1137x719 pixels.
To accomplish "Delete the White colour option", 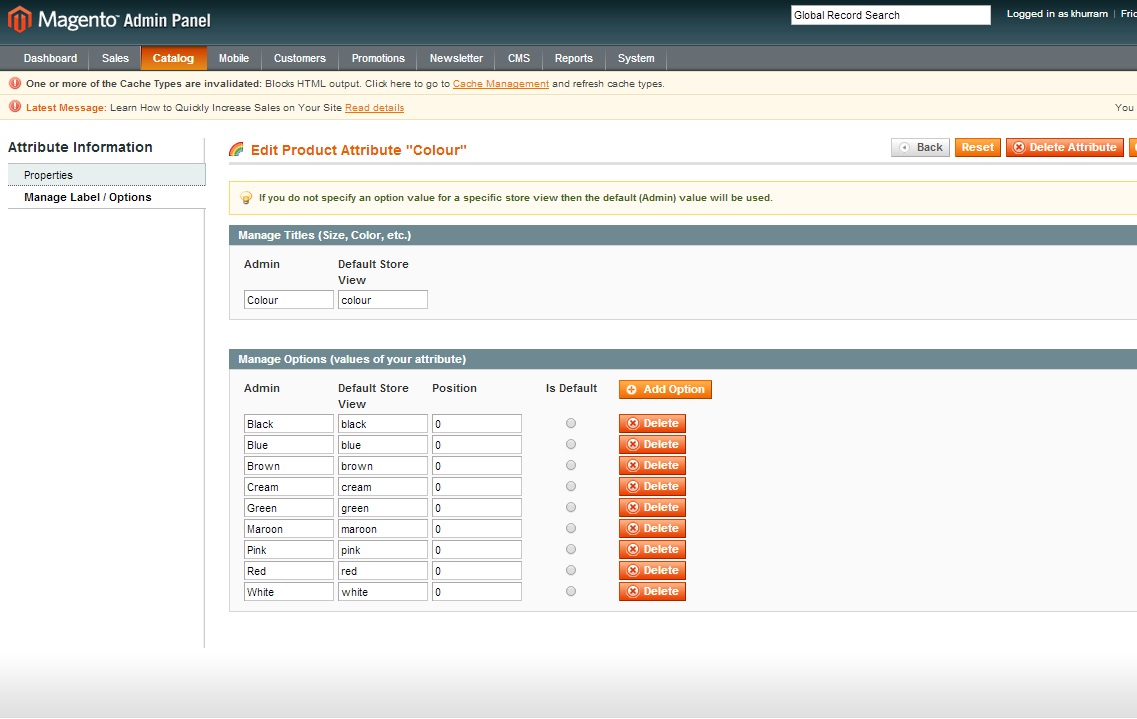I will click(x=652, y=592).
